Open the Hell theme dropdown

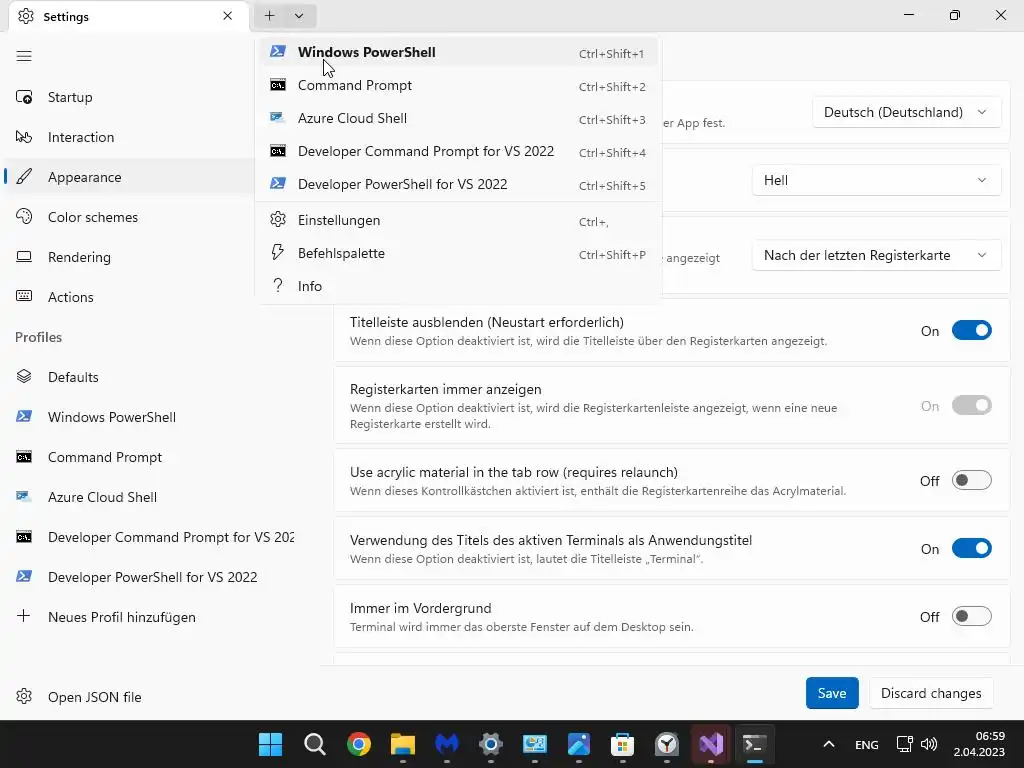click(876, 180)
